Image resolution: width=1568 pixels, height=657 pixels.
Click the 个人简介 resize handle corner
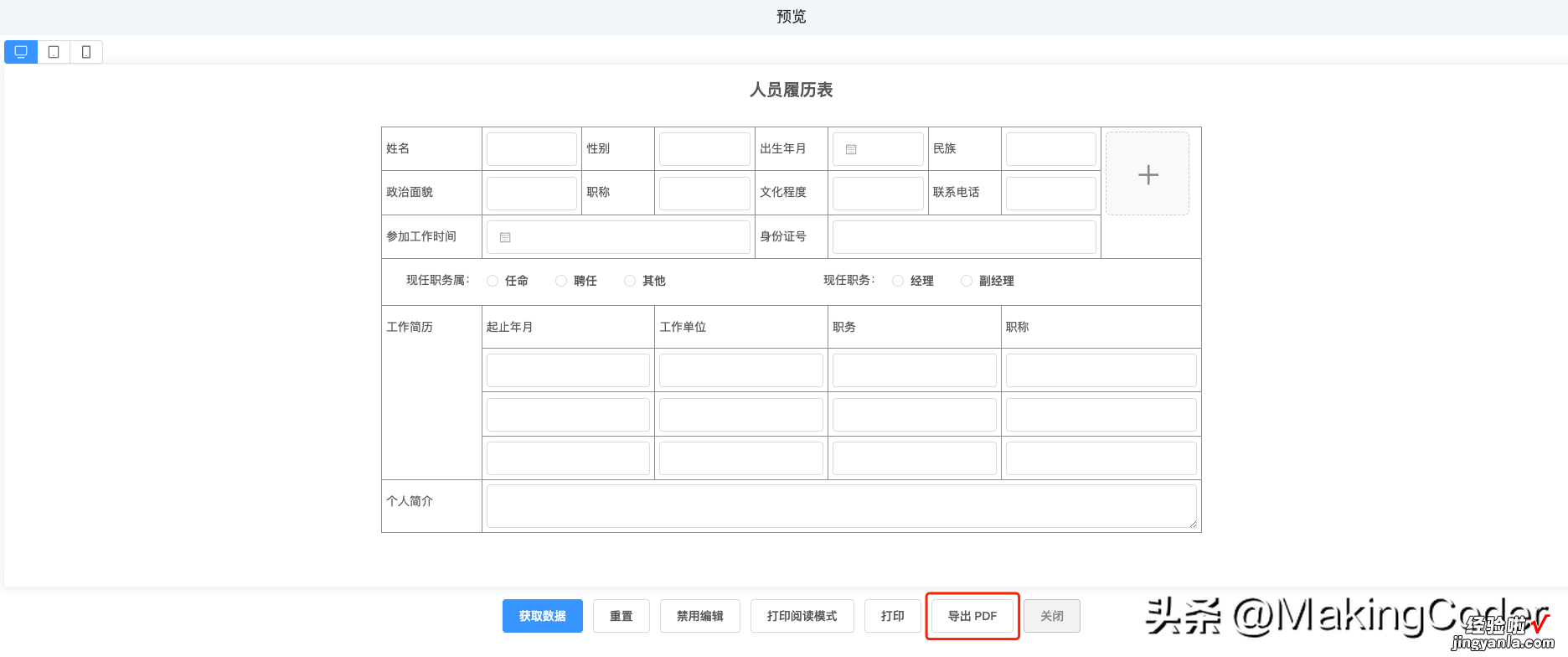pyautogui.click(x=1192, y=524)
